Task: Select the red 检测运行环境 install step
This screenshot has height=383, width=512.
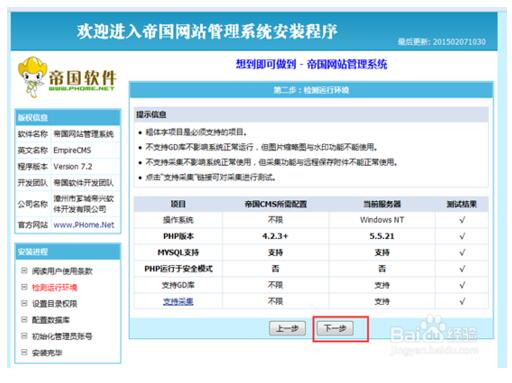Action: (x=54, y=287)
